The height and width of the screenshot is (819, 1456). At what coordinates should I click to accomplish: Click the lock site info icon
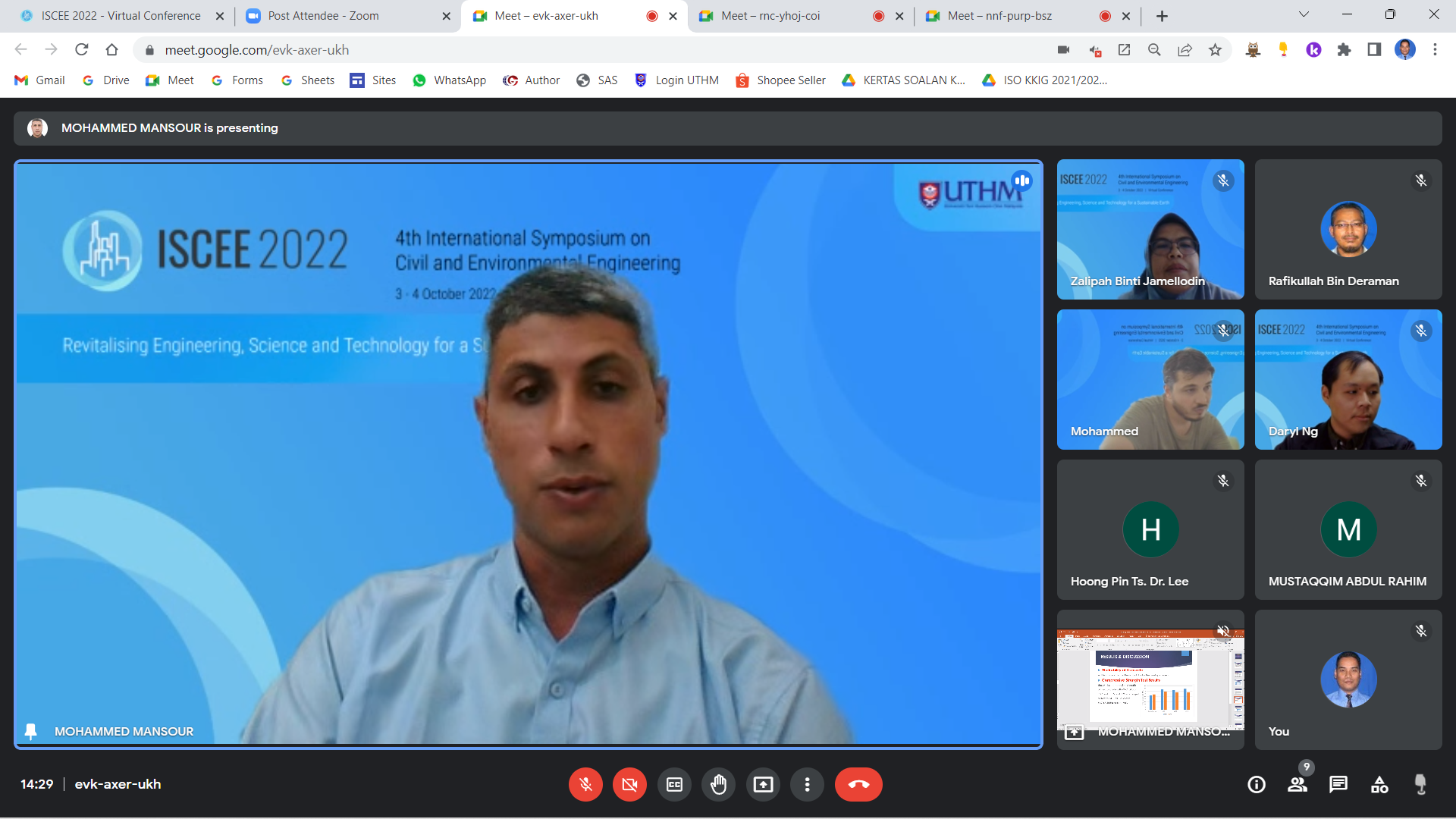[150, 49]
